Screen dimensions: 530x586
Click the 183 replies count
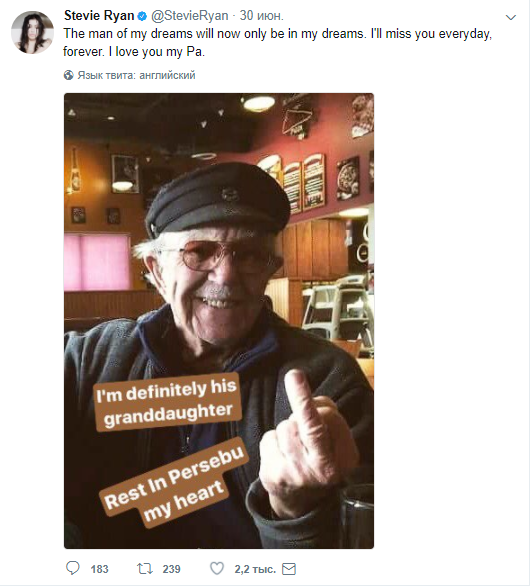(x=99, y=569)
